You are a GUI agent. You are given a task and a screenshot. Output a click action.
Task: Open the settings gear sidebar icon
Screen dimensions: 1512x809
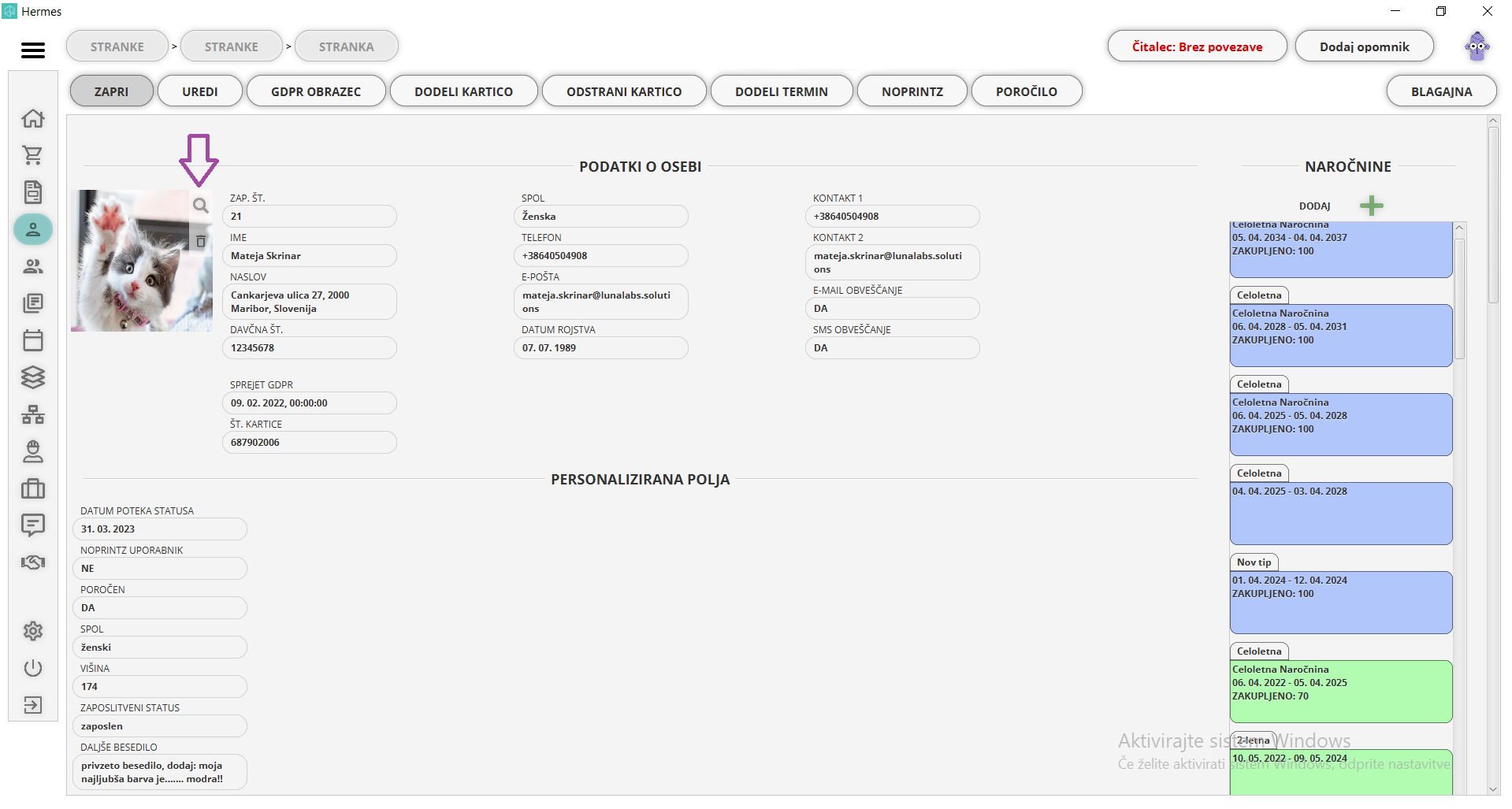[x=33, y=631]
